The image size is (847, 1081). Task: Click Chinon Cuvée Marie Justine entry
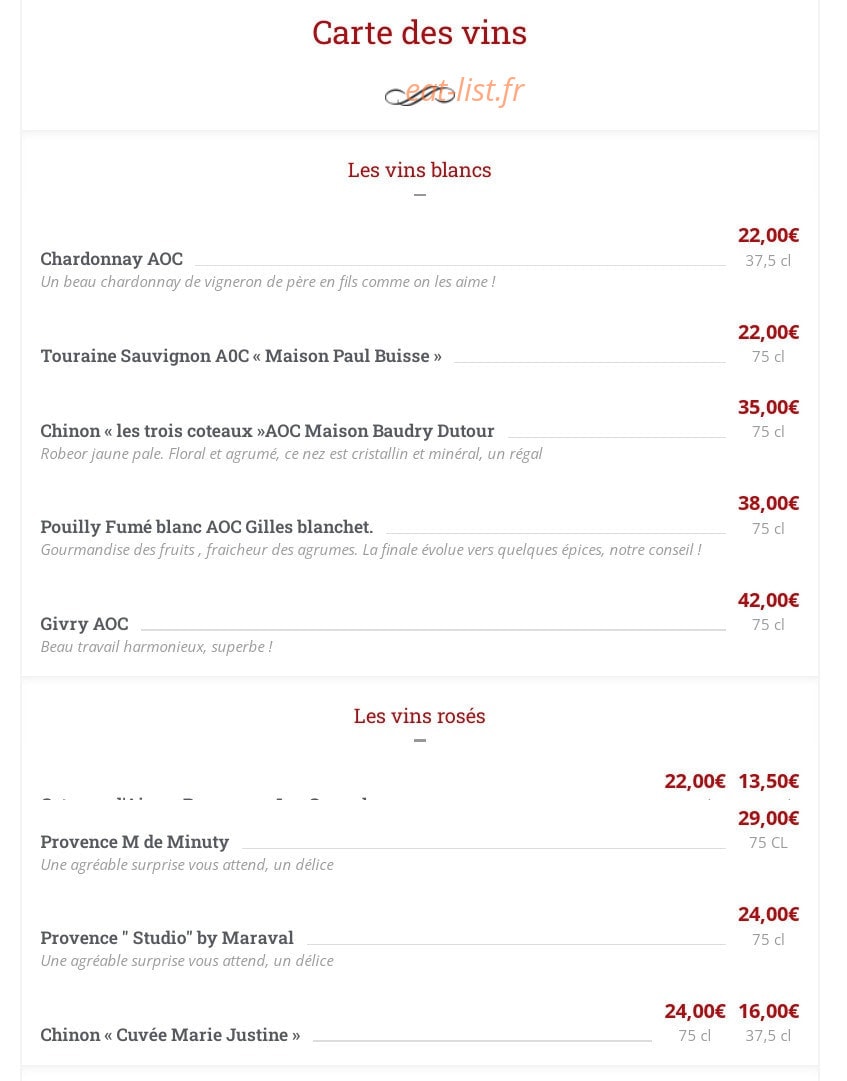pyautogui.click(x=170, y=1035)
